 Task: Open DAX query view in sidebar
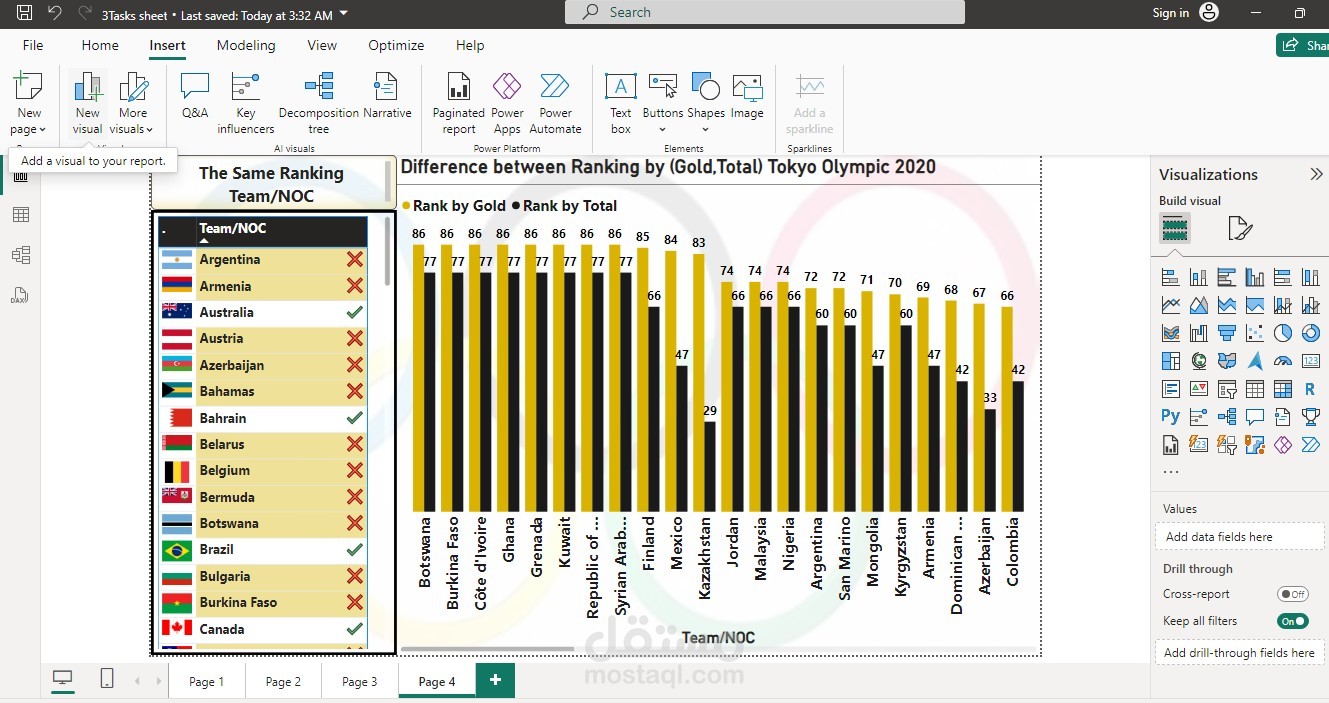(21, 294)
